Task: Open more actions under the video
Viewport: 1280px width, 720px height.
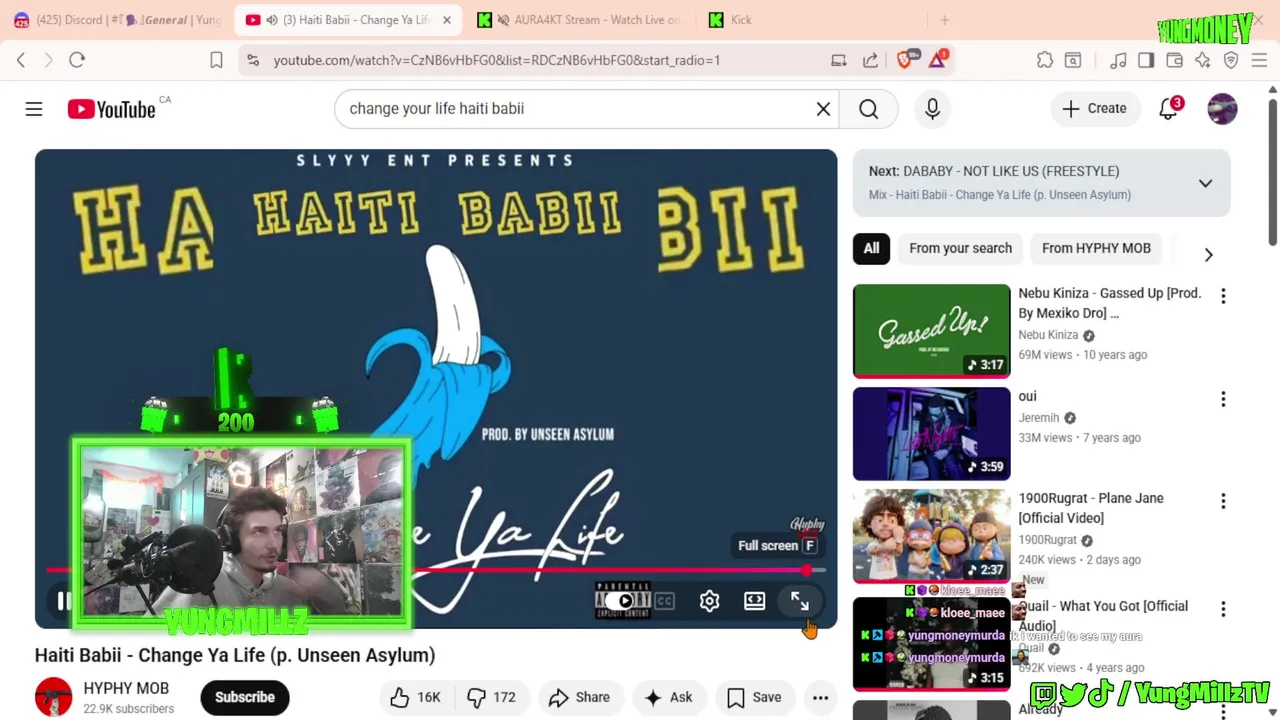Action: coord(820,697)
